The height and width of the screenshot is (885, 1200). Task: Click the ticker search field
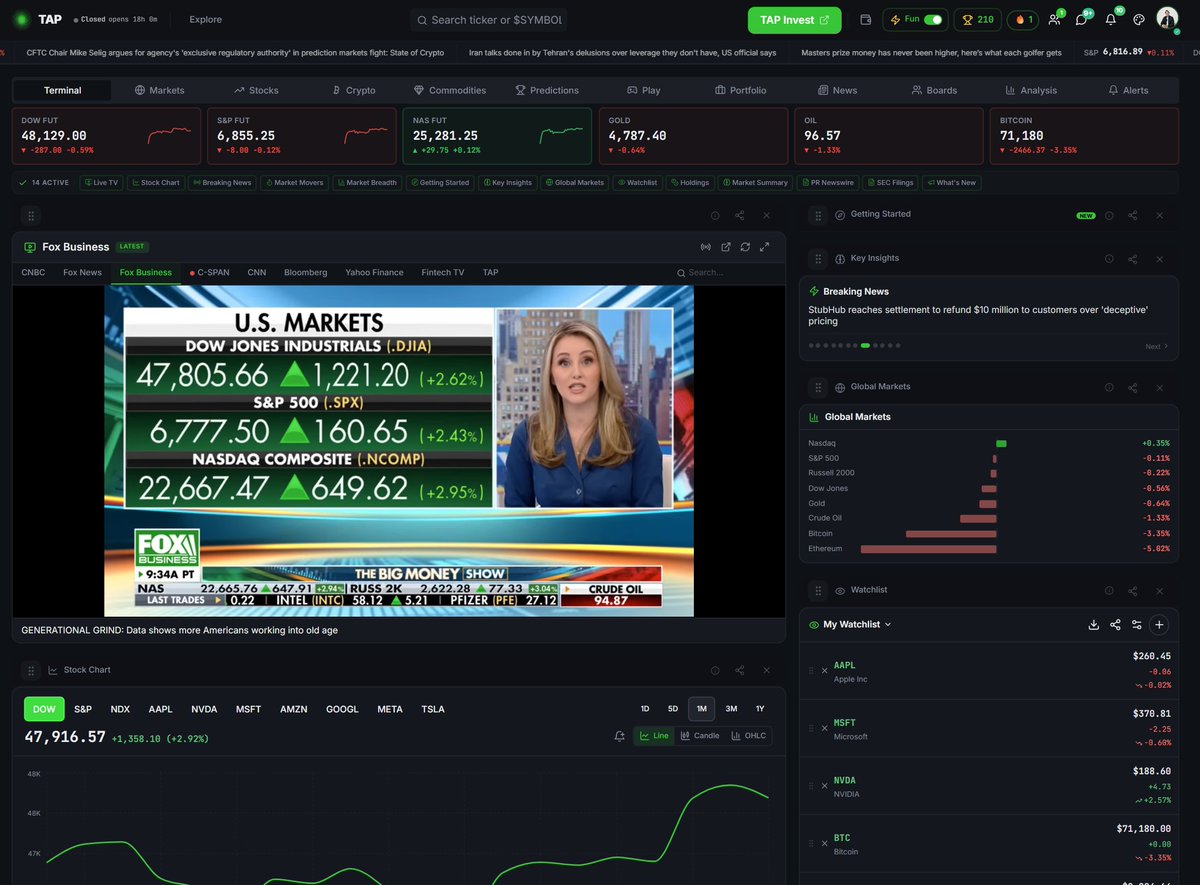coord(488,20)
